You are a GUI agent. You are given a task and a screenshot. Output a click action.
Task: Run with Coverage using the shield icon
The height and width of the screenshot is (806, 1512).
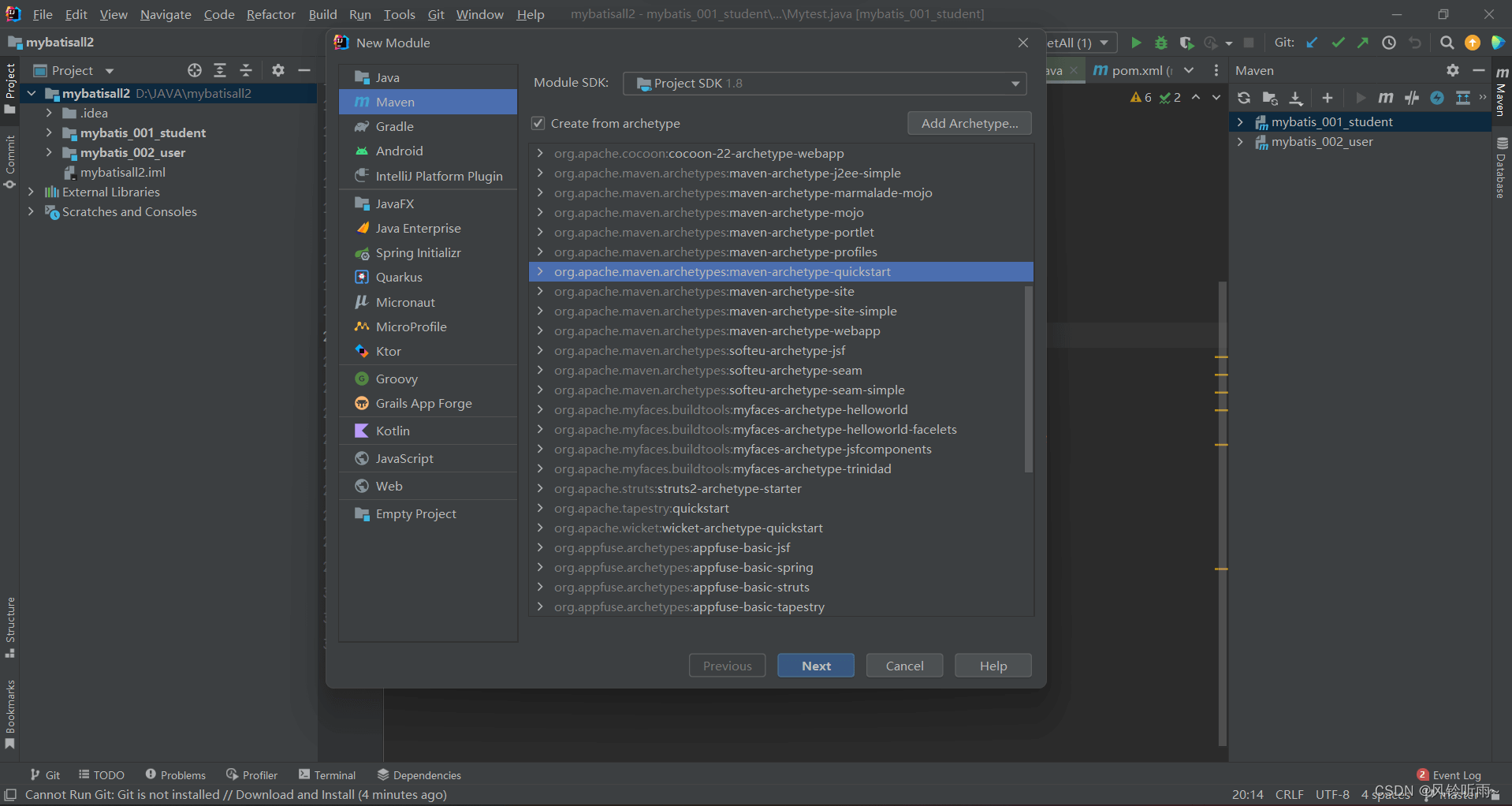point(1186,43)
